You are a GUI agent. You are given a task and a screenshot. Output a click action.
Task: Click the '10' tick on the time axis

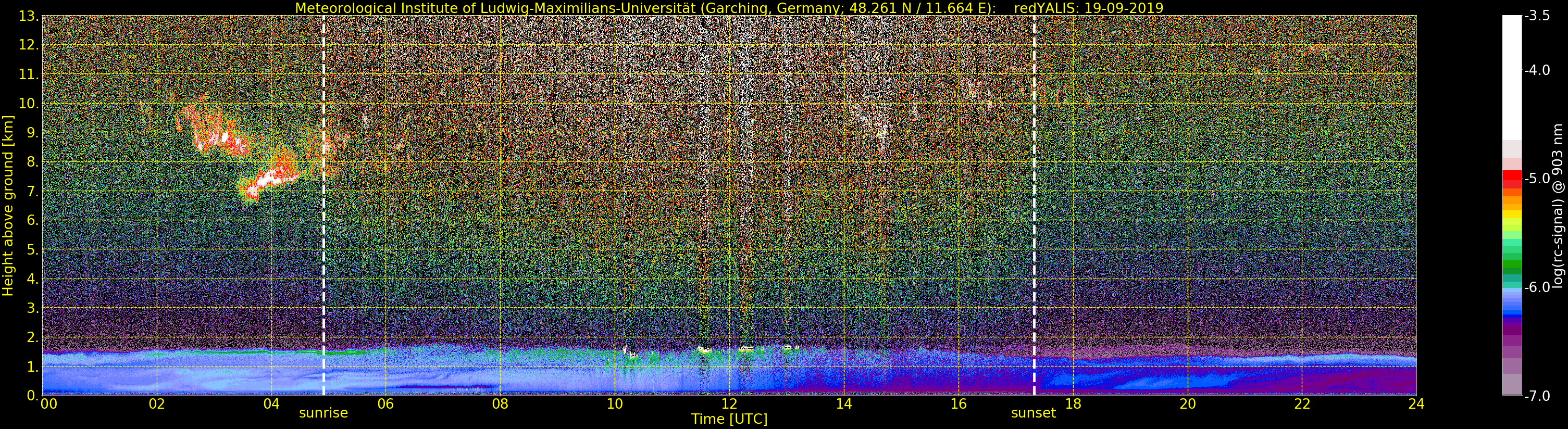coord(615,404)
